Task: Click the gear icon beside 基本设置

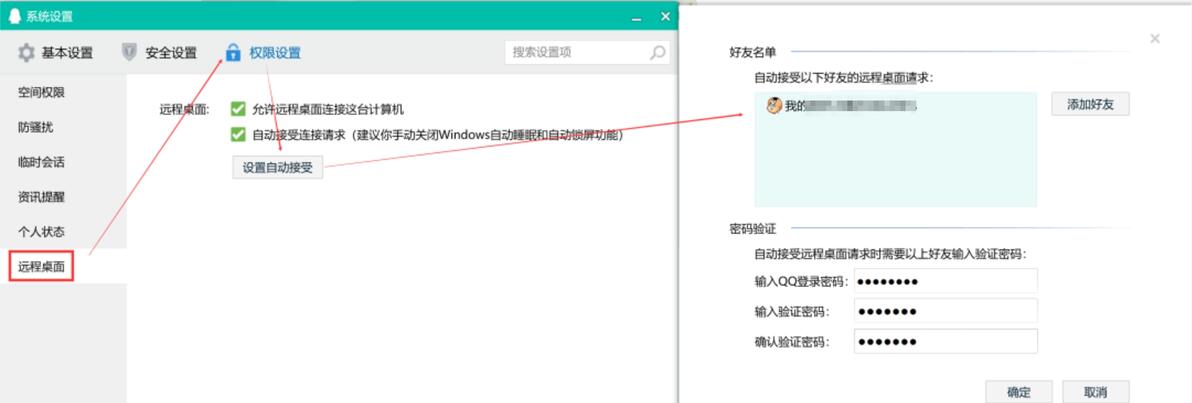Action: pyautogui.click(x=27, y=52)
